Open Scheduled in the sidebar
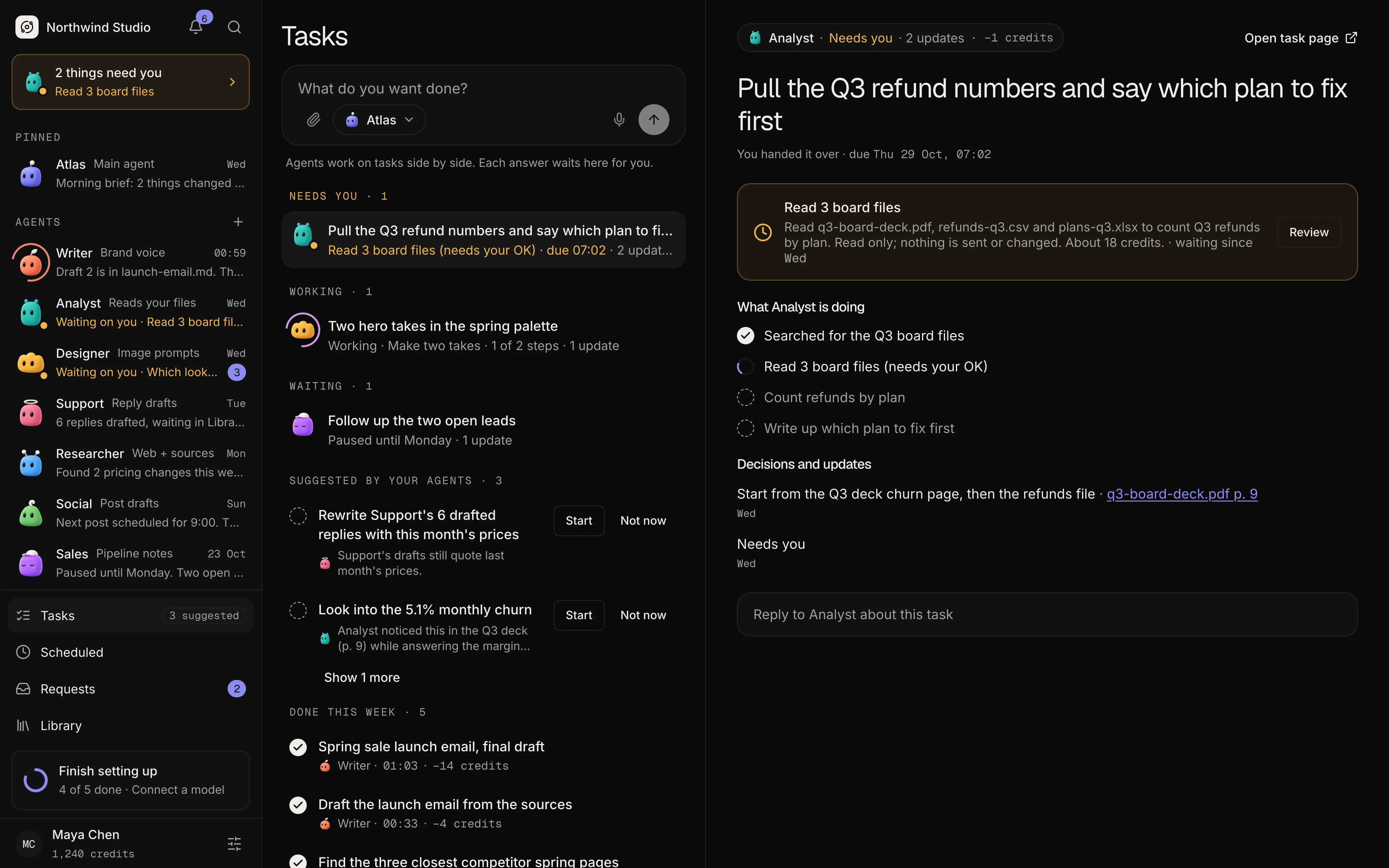The width and height of the screenshot is (1389, 868). pos(131,652)
